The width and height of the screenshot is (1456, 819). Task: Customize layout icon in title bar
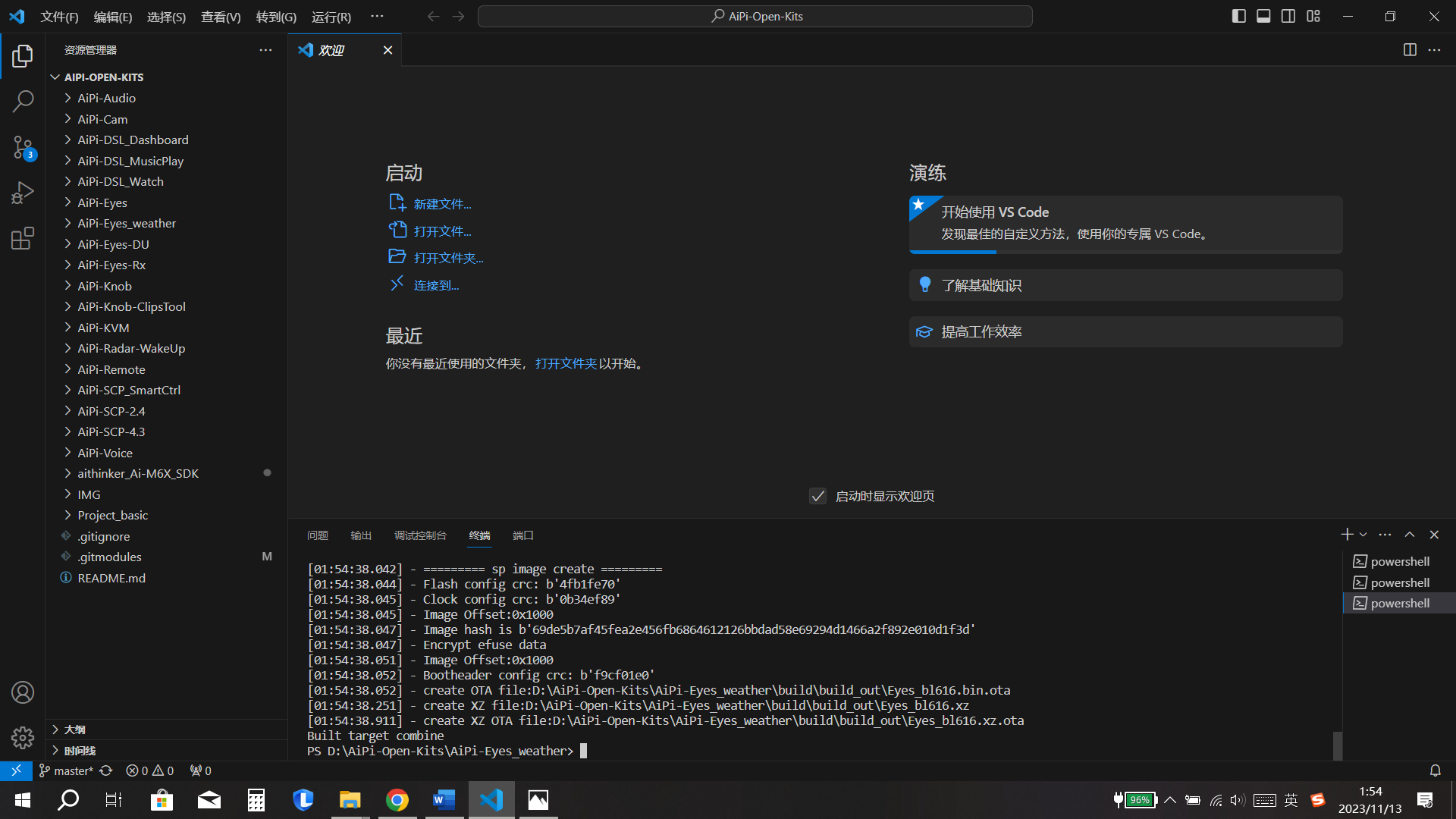click(1313, 16)
